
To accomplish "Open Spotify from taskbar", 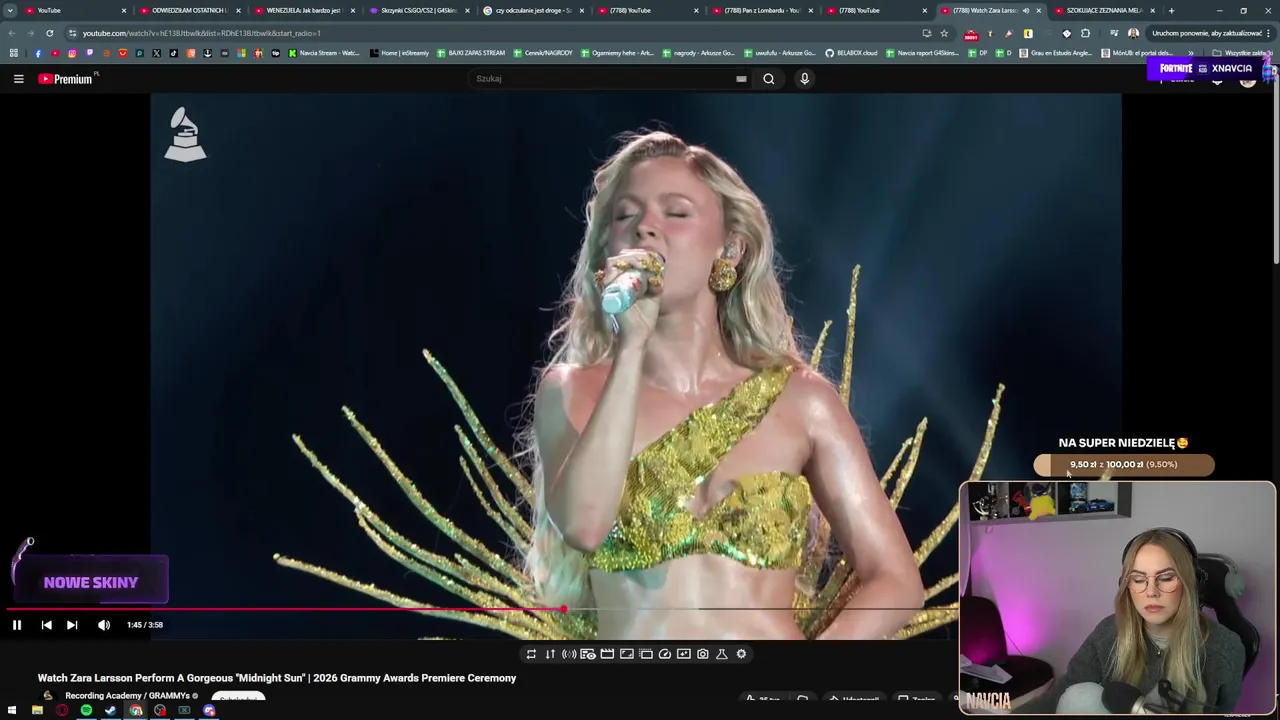I will [x=86, y=711].
